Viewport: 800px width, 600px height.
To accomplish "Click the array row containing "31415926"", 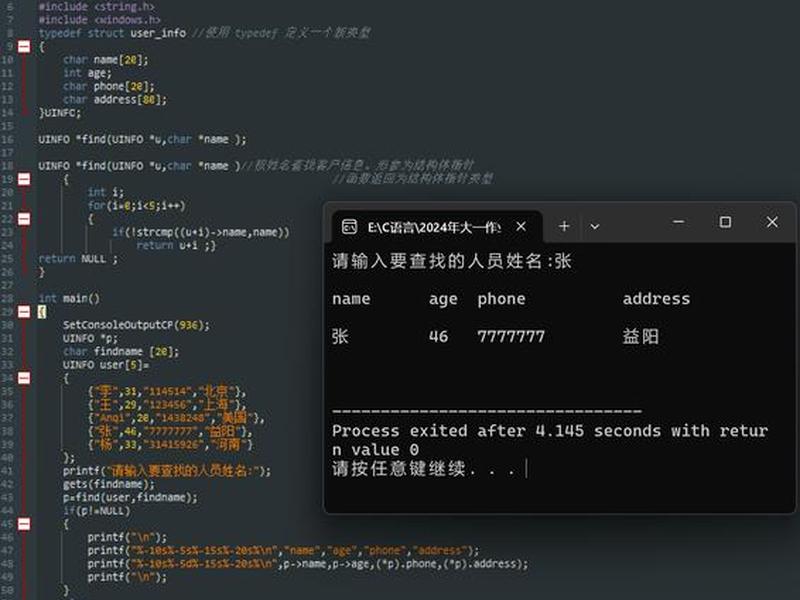I will (170, 444).
